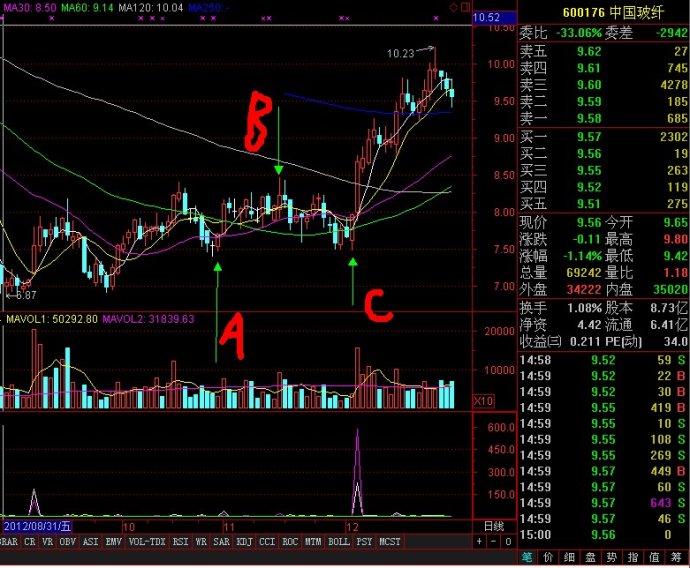Click the 卖三 ask price 9.60
Viewport: 690px width, 568px height.
[x=589, y=85]
